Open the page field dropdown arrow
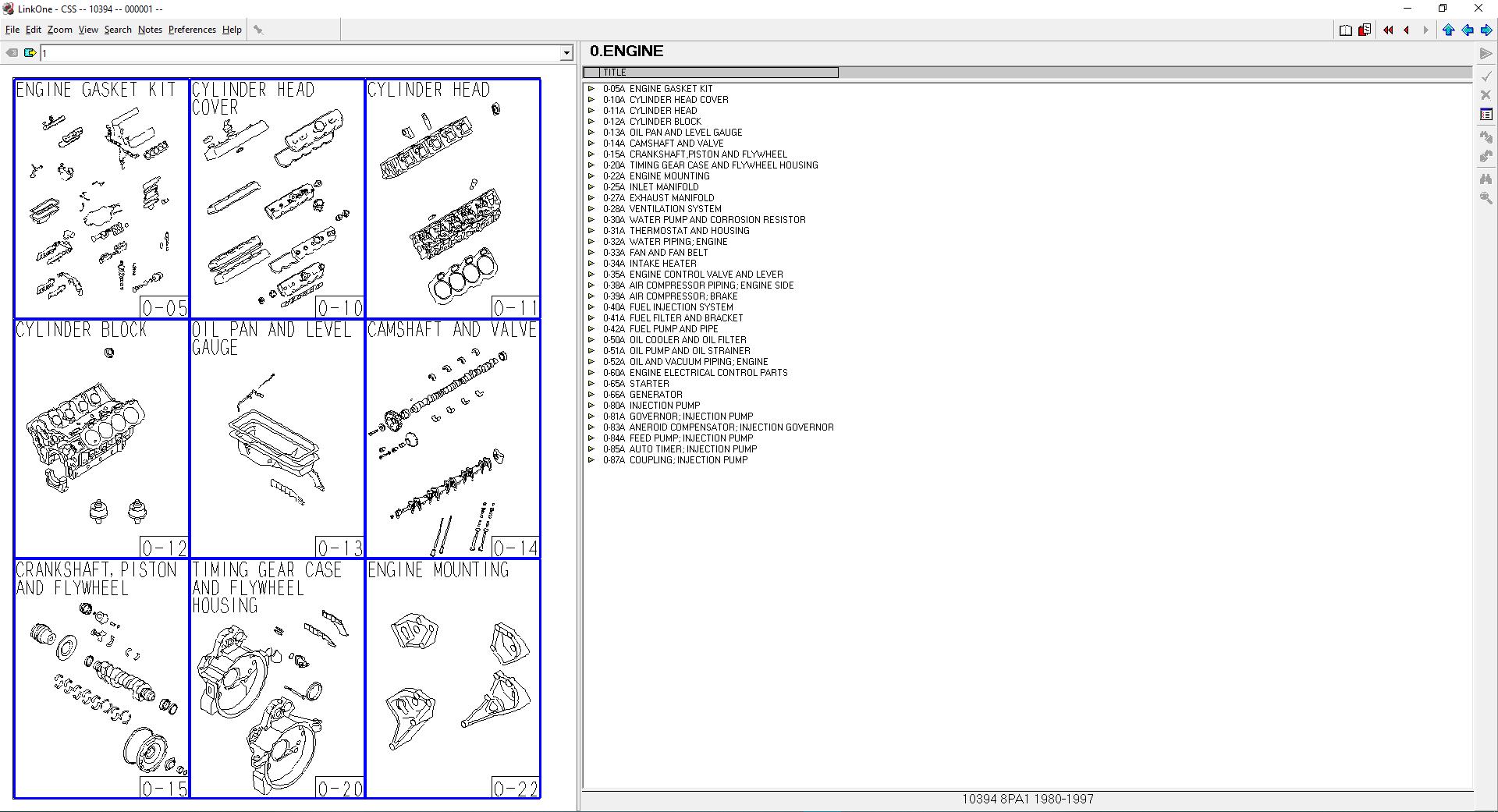1498x812 pixels. (567, 53)
